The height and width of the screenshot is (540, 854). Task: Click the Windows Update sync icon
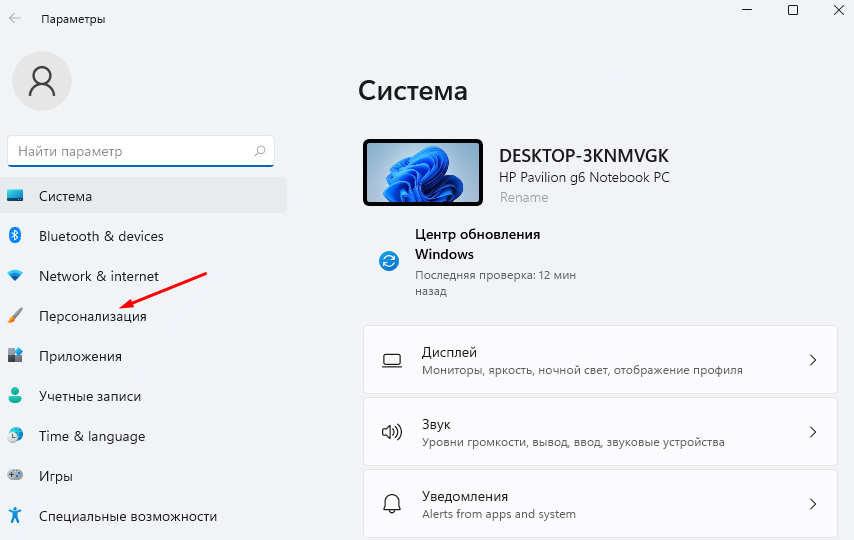pos(389,261)
